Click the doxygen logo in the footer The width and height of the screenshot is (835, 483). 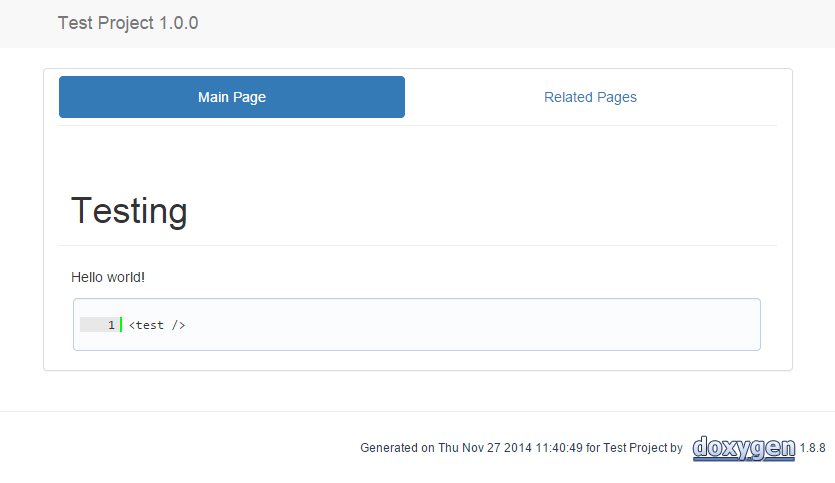click(x=744, y=448)
